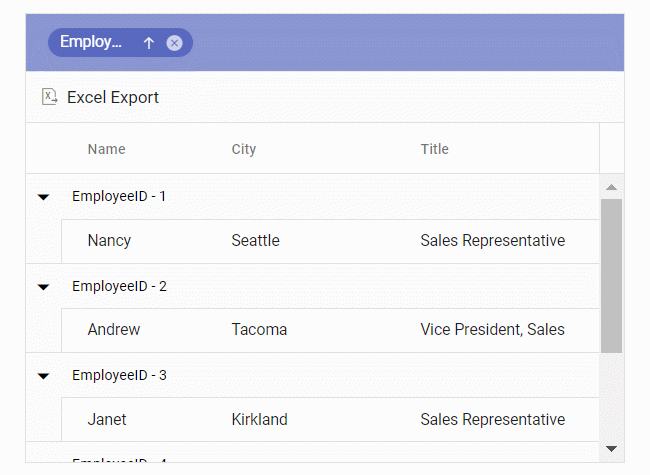Click the Excel Export button text
This screenshot has width=650, height=475.
pos(113,97)
